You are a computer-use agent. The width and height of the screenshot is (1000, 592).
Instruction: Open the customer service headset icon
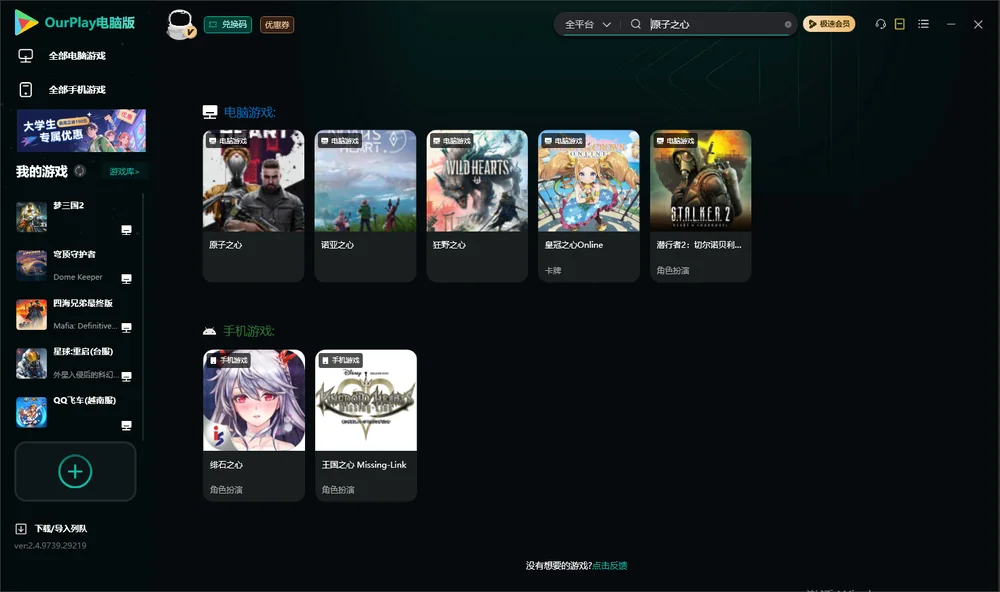click(880, 24)
